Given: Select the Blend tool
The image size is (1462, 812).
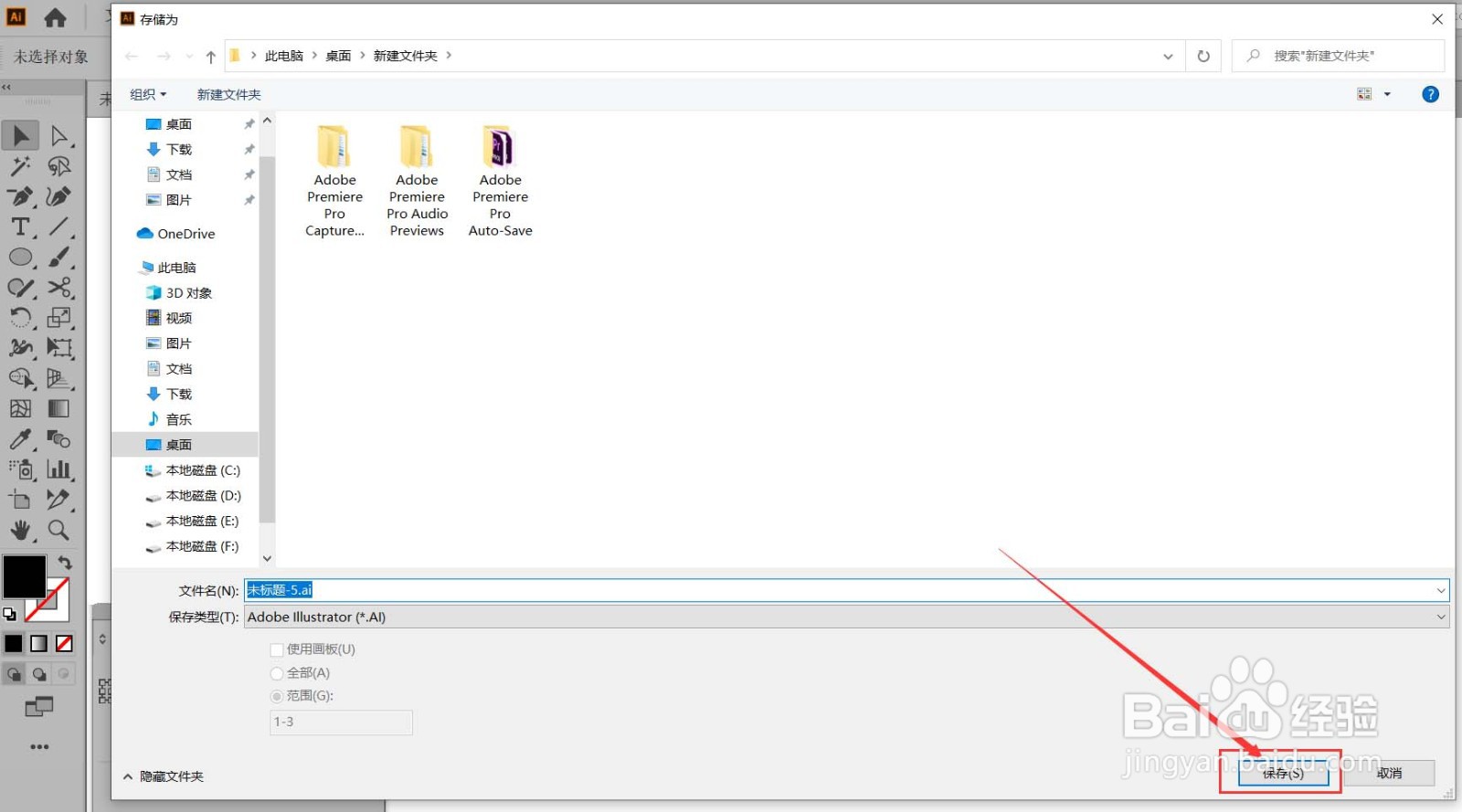Looking at the screenshot, I should [x=59, y=439].
